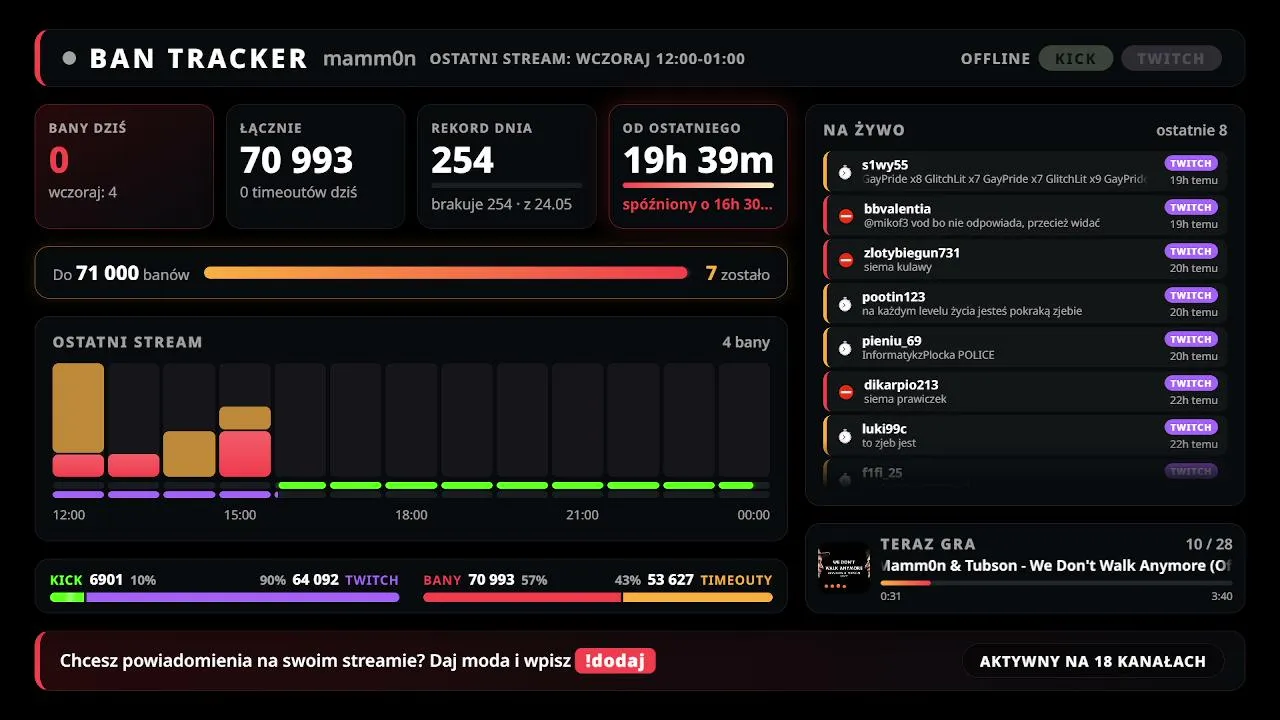Click the TWITCH badge on bbvalentia row
Image resolution: width=1280 pixels, height=720 pixels.
[1191, 207]
